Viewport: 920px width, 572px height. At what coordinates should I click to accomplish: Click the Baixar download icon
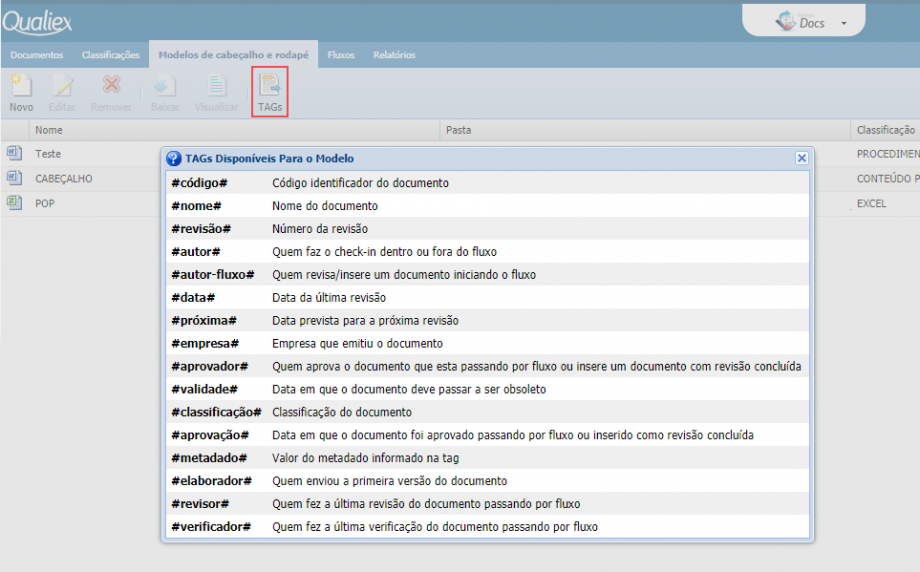click(x=165, y=87)
